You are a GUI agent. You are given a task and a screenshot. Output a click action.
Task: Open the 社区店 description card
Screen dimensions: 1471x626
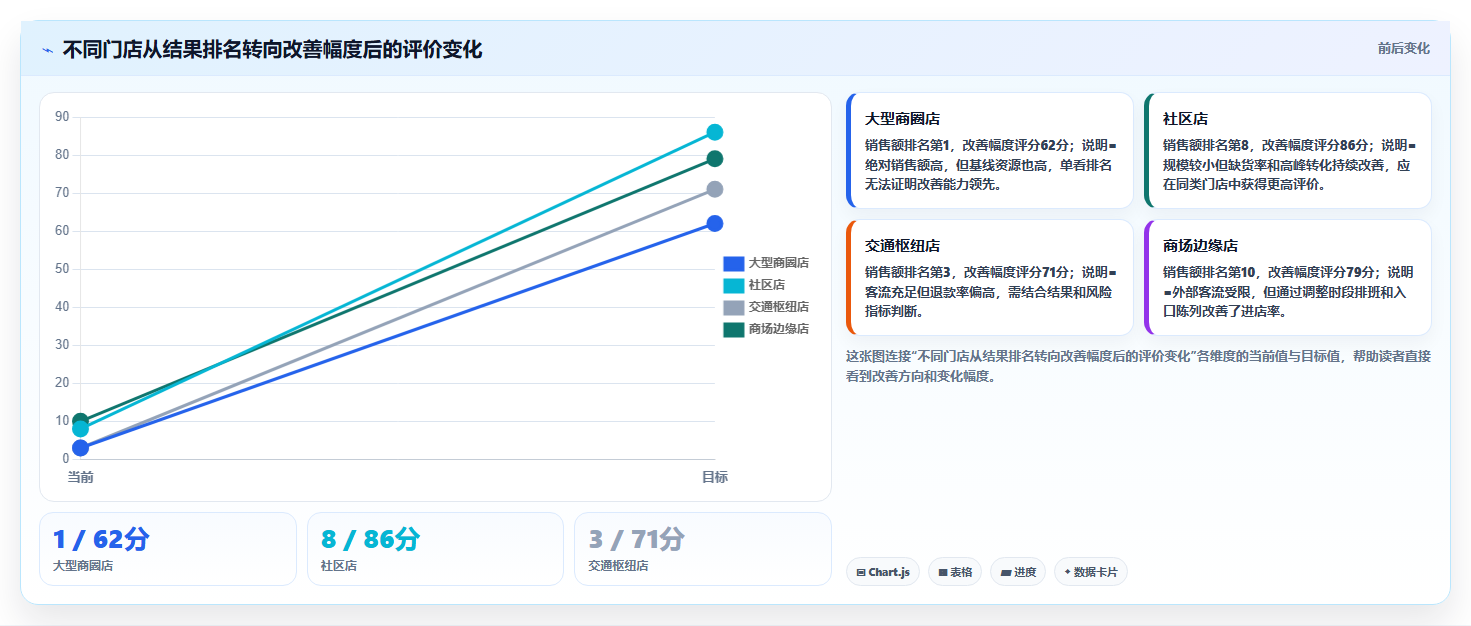pos(1288,151)
